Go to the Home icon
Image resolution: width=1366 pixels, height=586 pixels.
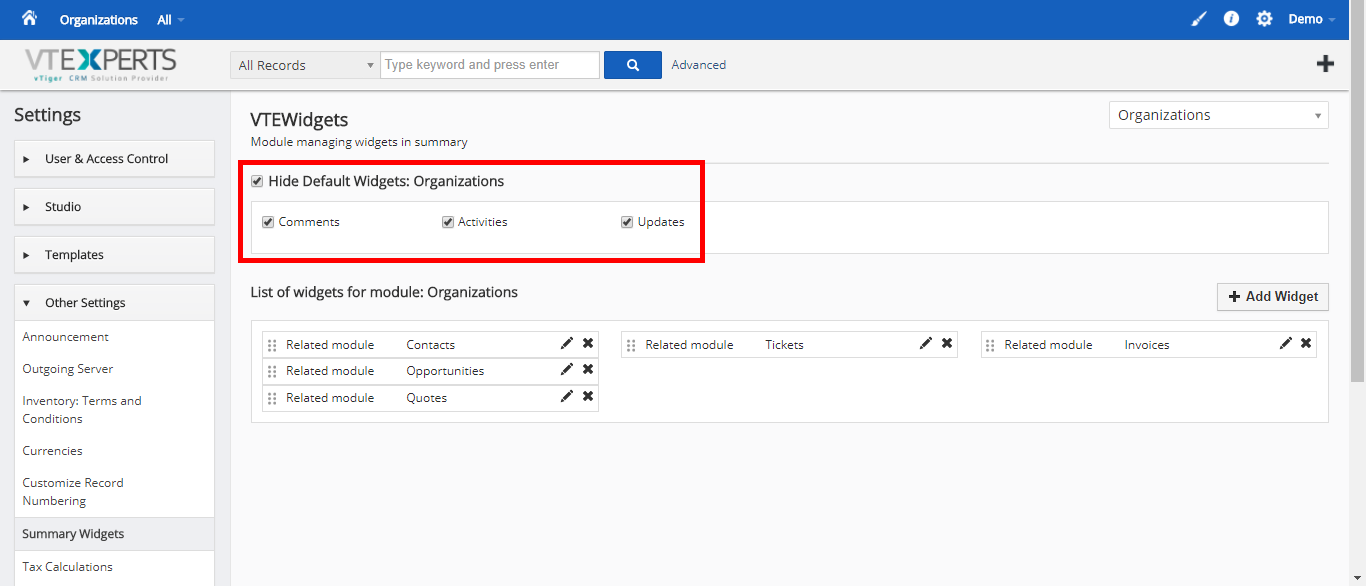tap(29, 18)
